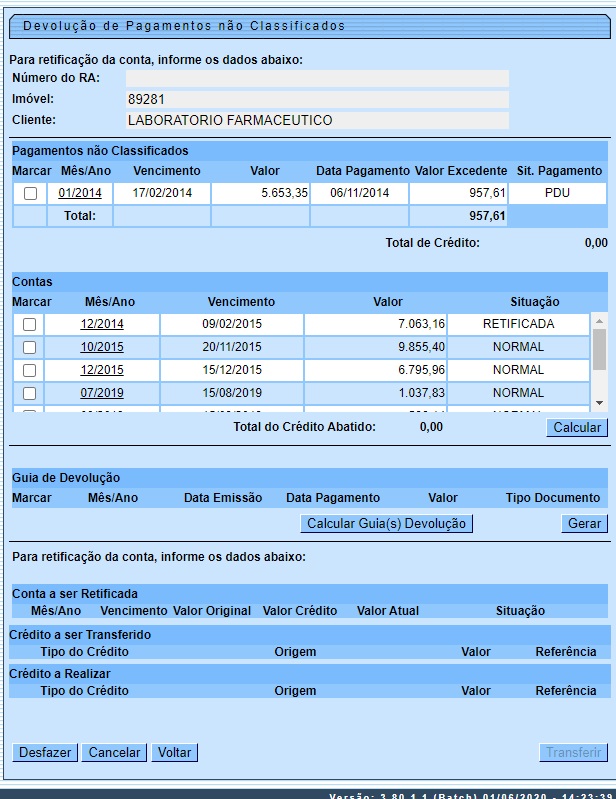616x799 pixels.
Task: Open the 07/2019 account link
Action: point(102,393)
